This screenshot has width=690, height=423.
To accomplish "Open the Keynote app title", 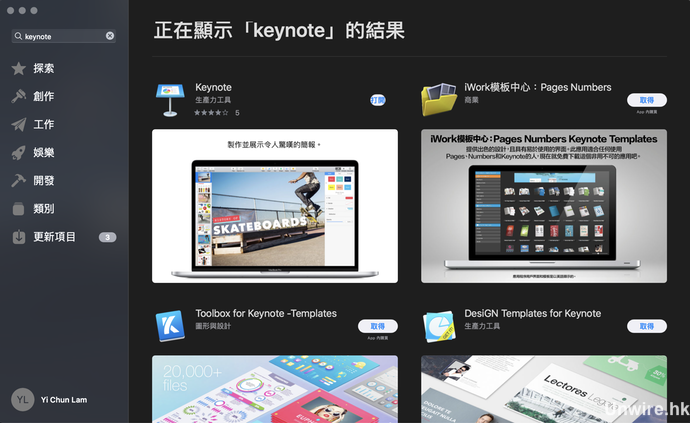I will point(213,87).
